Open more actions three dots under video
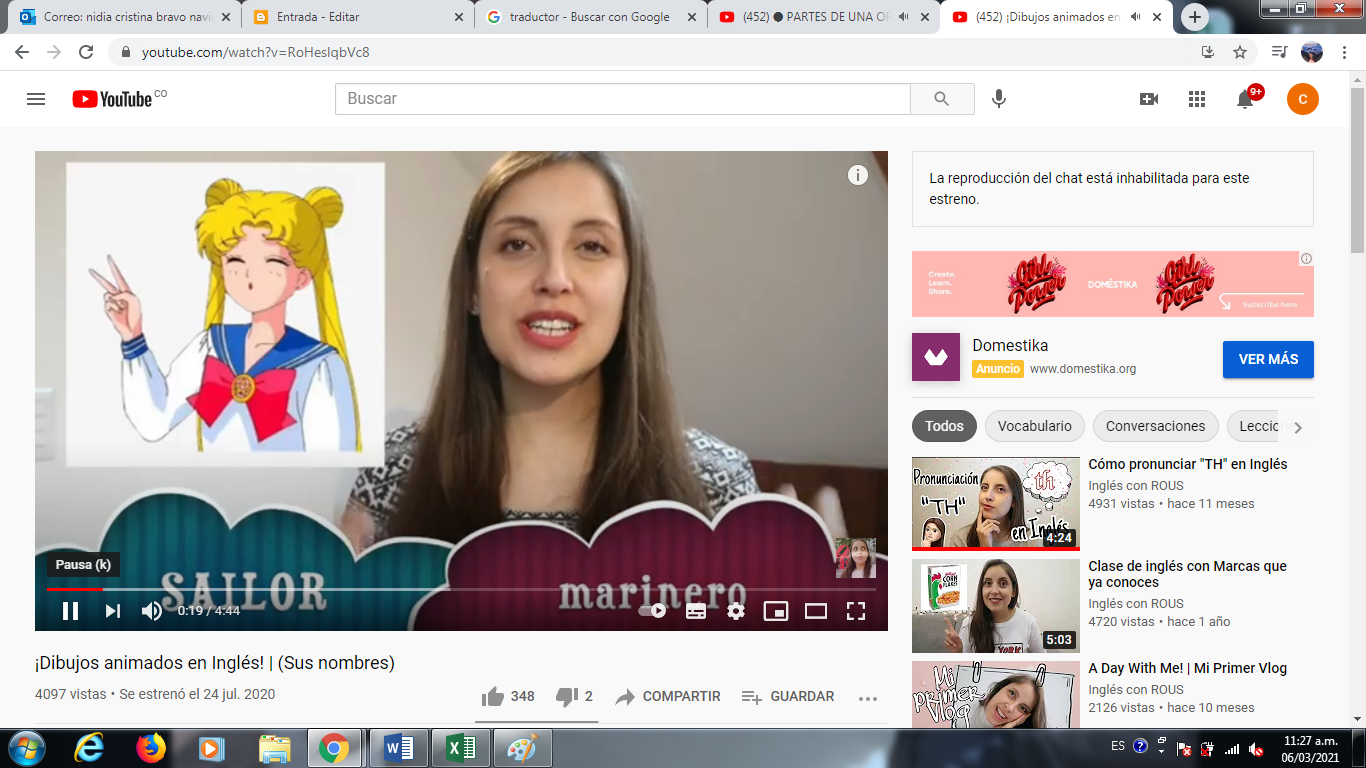This screenshot has width=1366, height=768. pyautogui.click(x=868, y=698)
